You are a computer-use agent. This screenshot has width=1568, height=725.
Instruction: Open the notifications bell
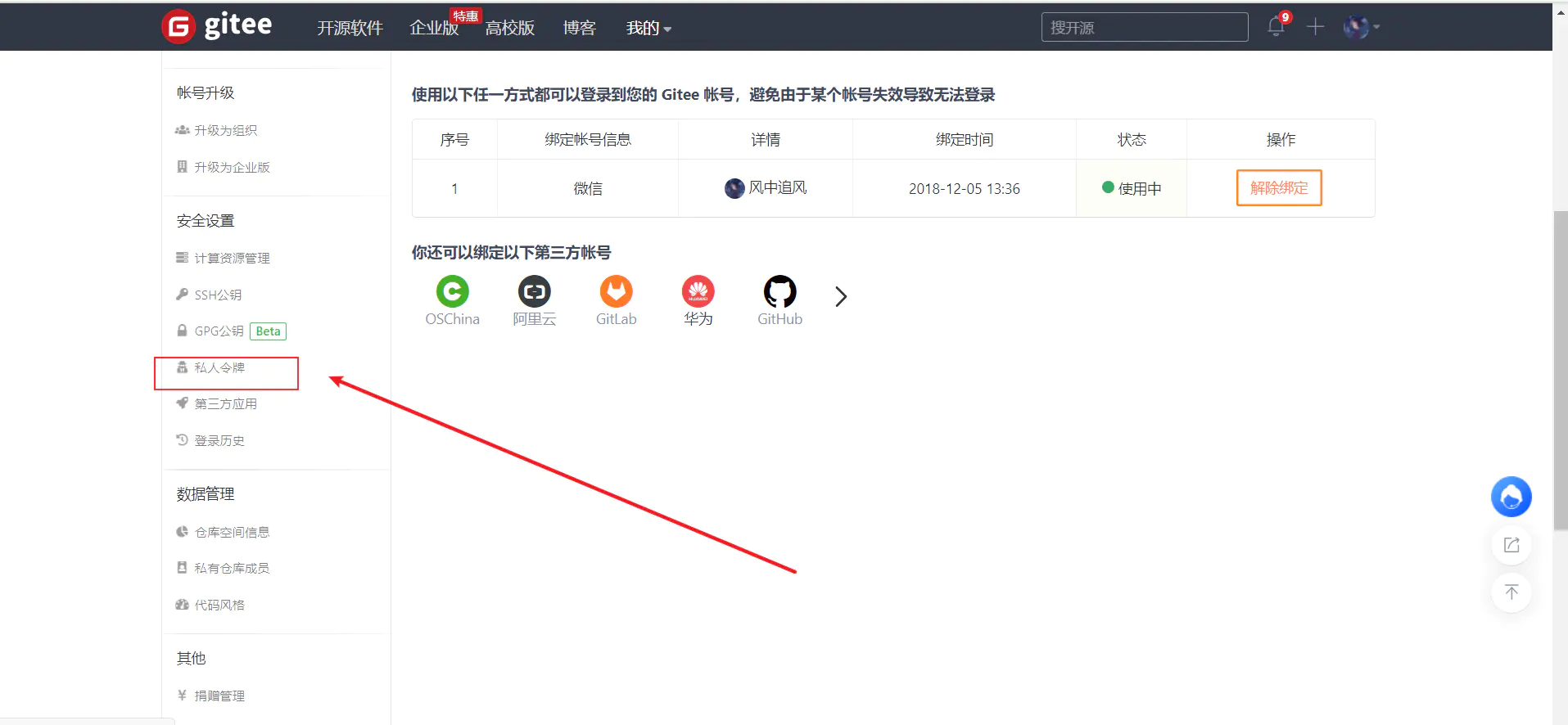1276,26
